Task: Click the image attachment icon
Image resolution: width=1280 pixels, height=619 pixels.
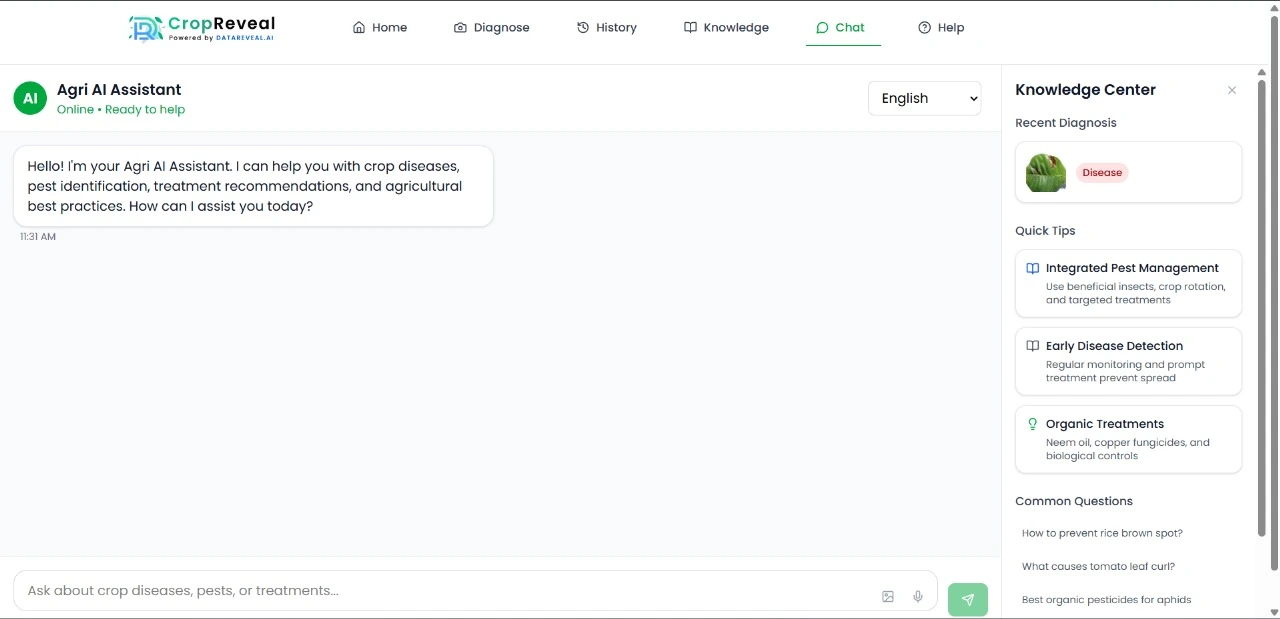Action: click(888, 595)
